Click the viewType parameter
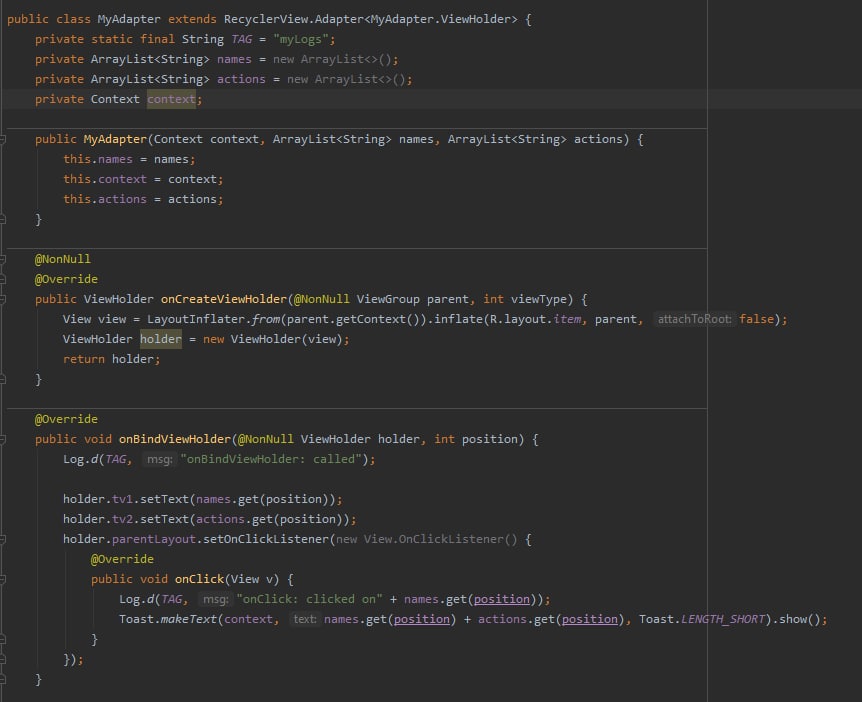 click(539, 299)
